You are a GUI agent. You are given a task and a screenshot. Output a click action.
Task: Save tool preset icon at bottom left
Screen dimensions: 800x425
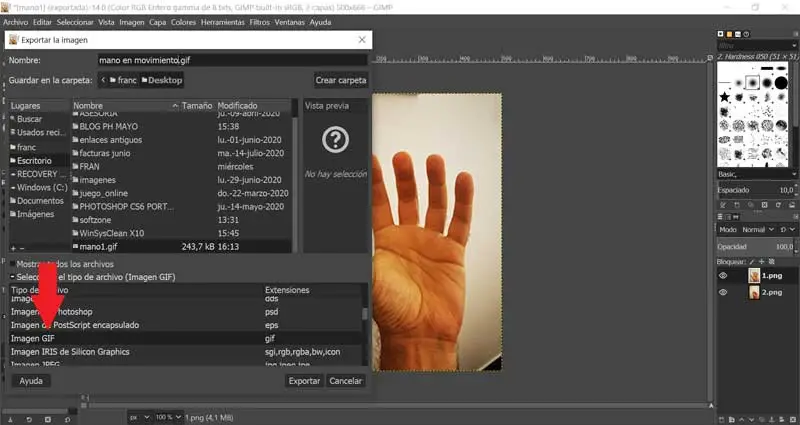point(10,419)
